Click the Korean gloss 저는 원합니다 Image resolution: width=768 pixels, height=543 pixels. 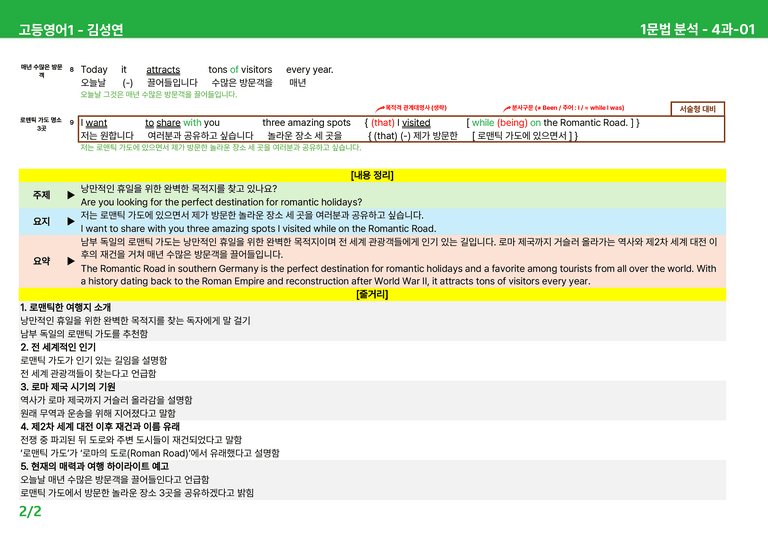tap(107, 135)
